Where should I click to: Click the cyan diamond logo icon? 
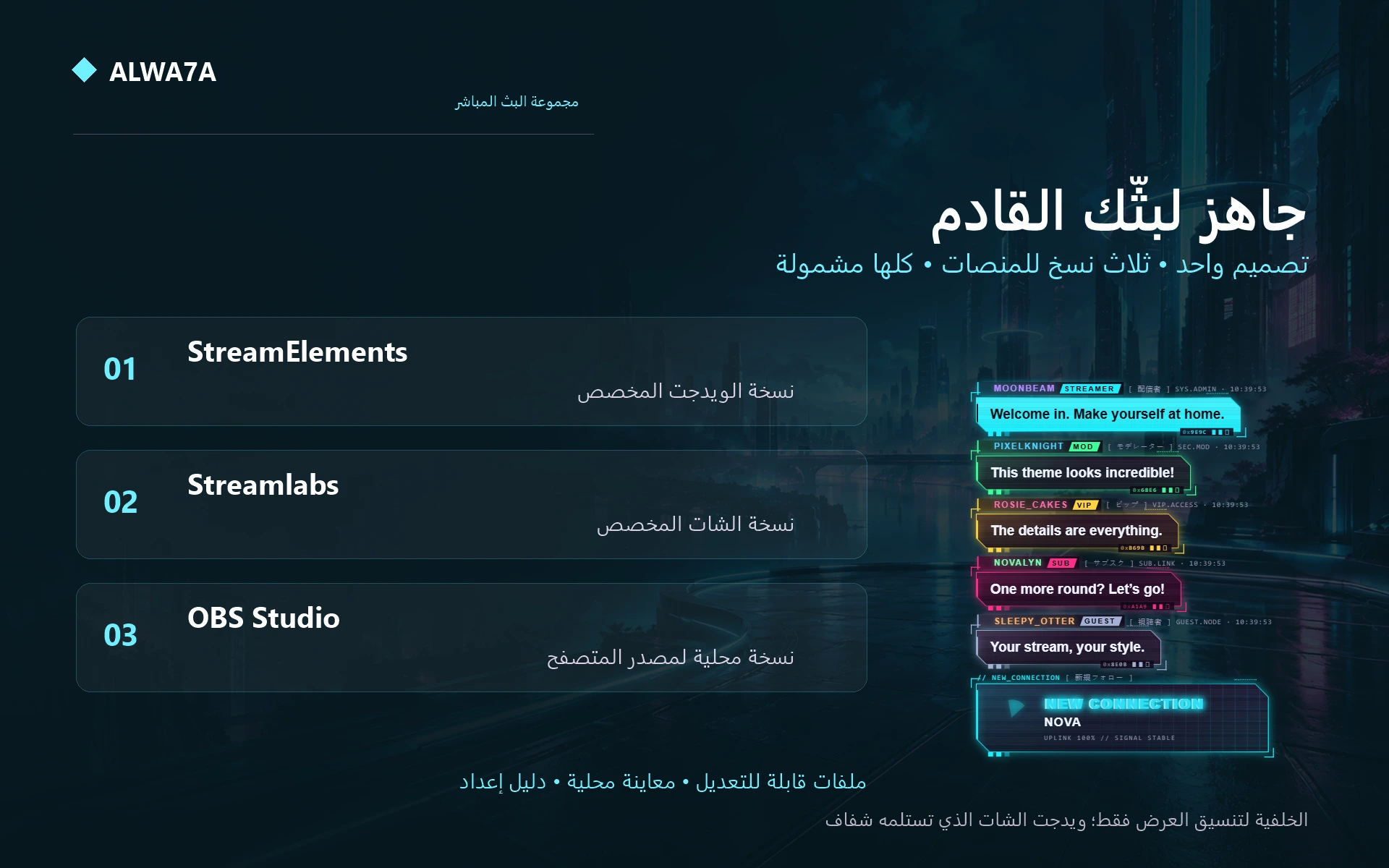85,70
